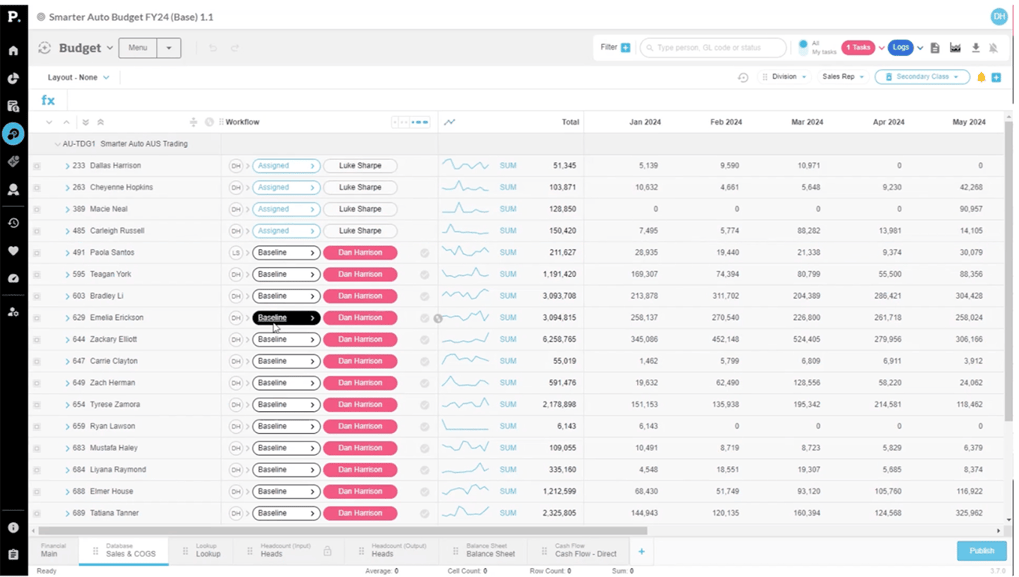Tick the checkbox beside row 491 Paola Santos
The width and height of the screenshot is (1019, 577).
38,252
